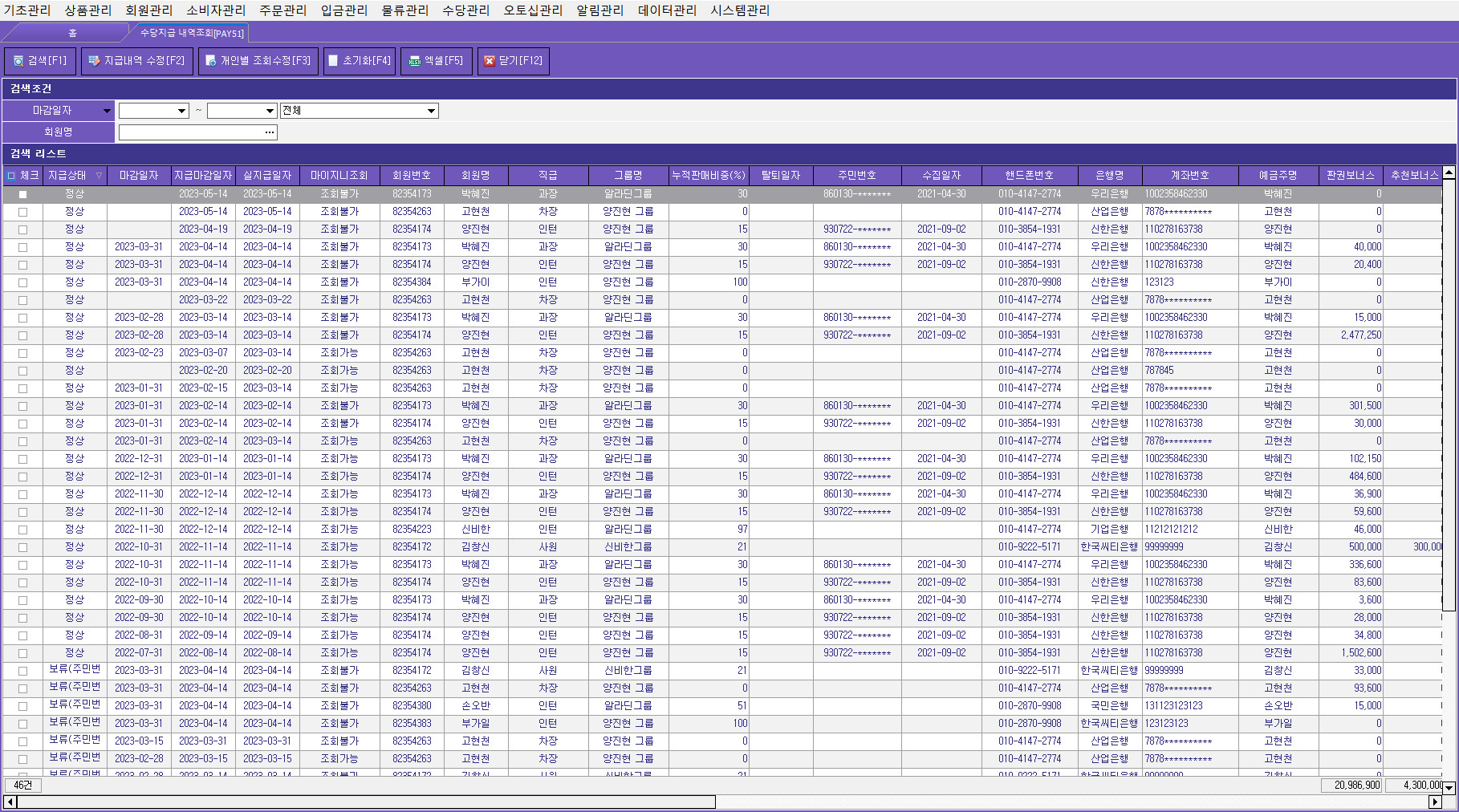Check the first row 박혜진 2023-05-14

(22, 194)
